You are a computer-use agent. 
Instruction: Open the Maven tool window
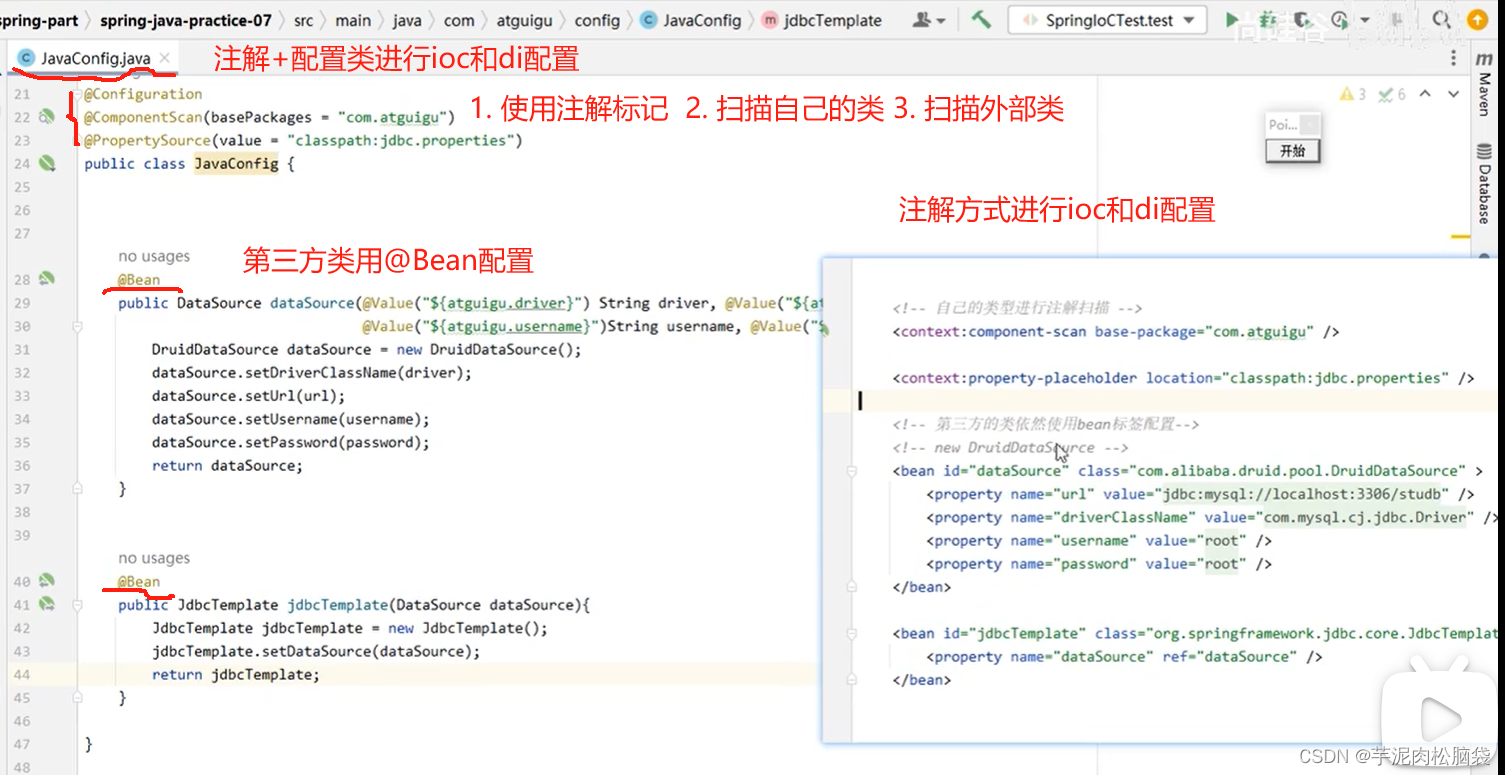(x=1485, y=85)
